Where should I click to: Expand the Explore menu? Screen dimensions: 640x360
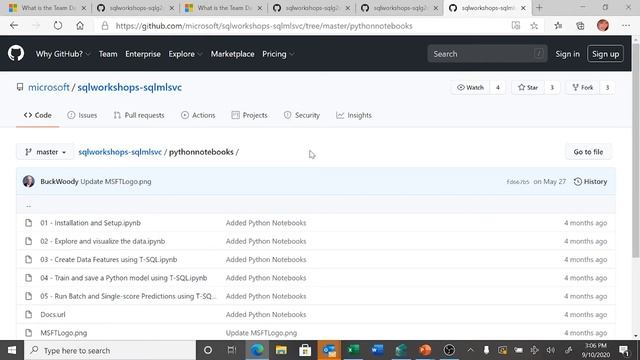(x=185, y=54)
